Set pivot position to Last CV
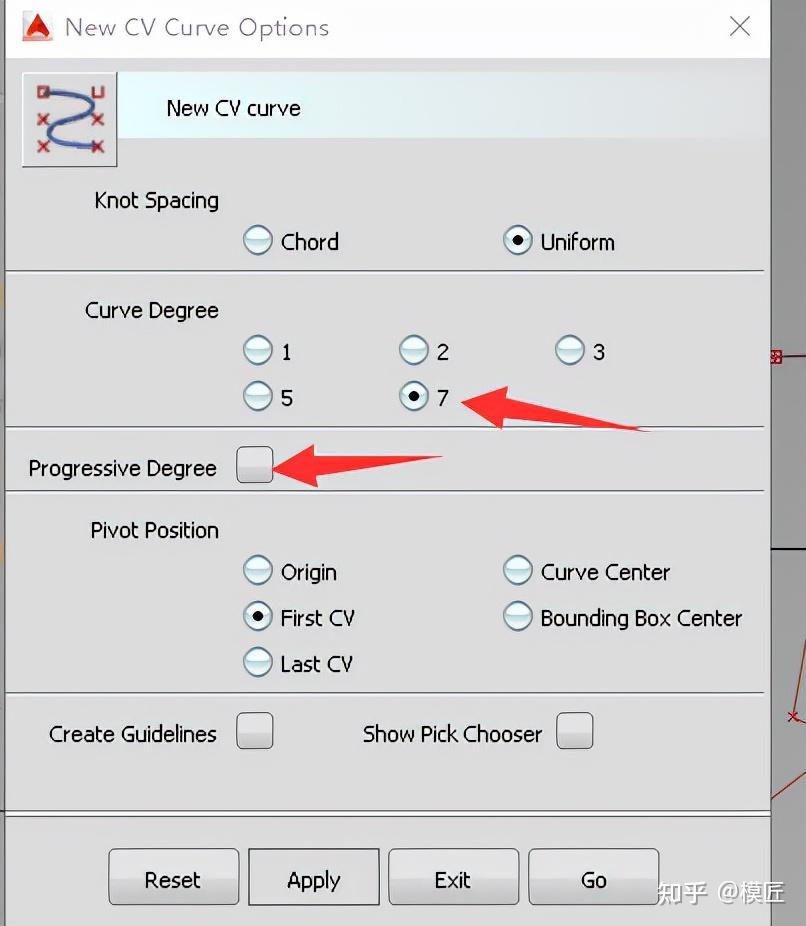 [258, 663]
